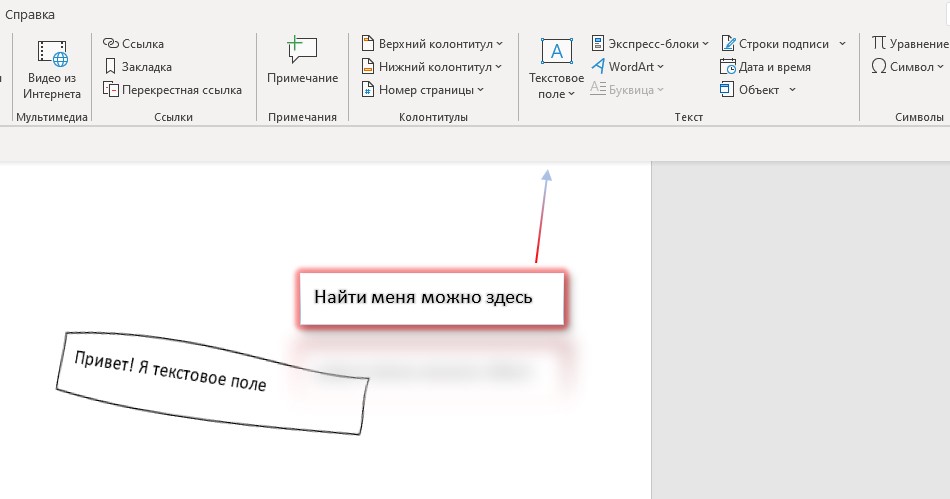
Task: Insert a hyperlink with Ссылка
Action: [134, 44]
